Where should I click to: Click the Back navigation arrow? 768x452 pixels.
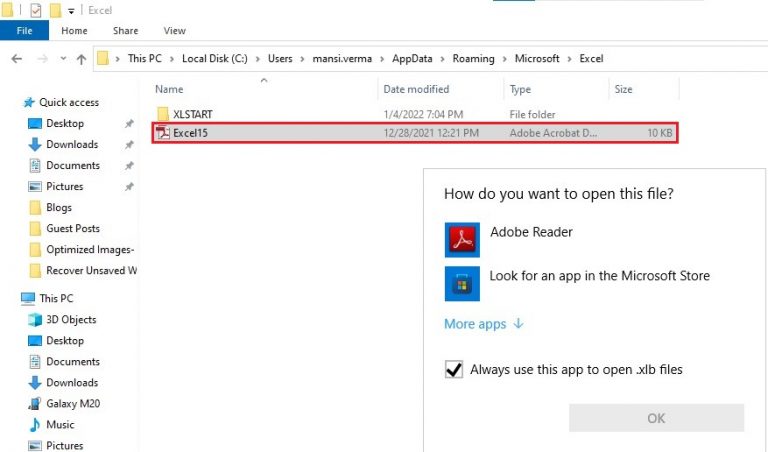pyautogui.click(x=16, y=59)
